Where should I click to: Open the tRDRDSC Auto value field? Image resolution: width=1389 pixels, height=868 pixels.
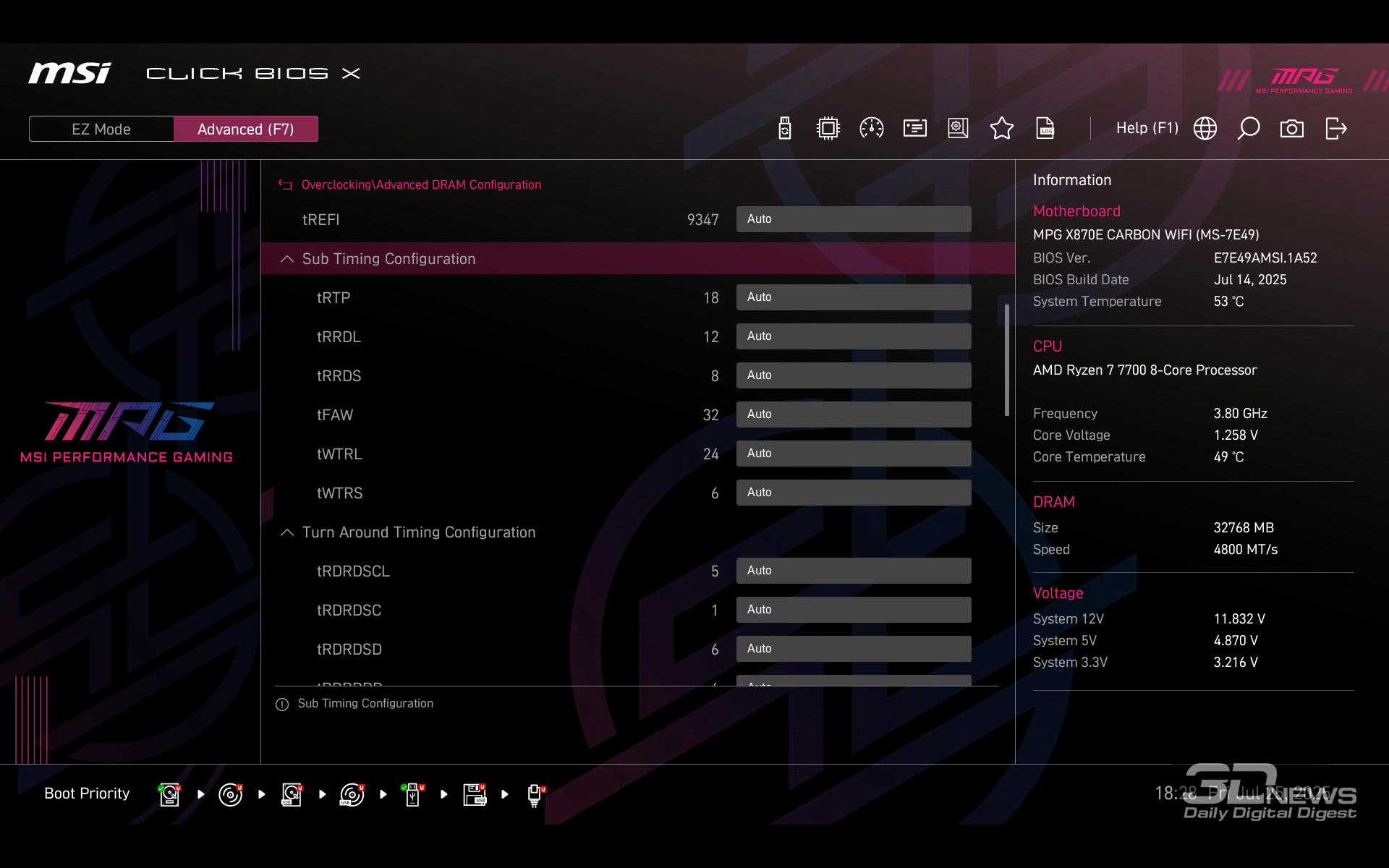click(854, 610)
